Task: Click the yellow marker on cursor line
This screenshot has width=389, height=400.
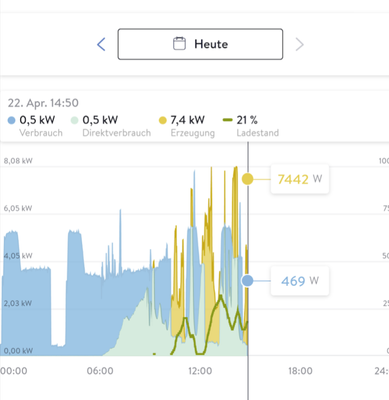Action: [248, 179]
